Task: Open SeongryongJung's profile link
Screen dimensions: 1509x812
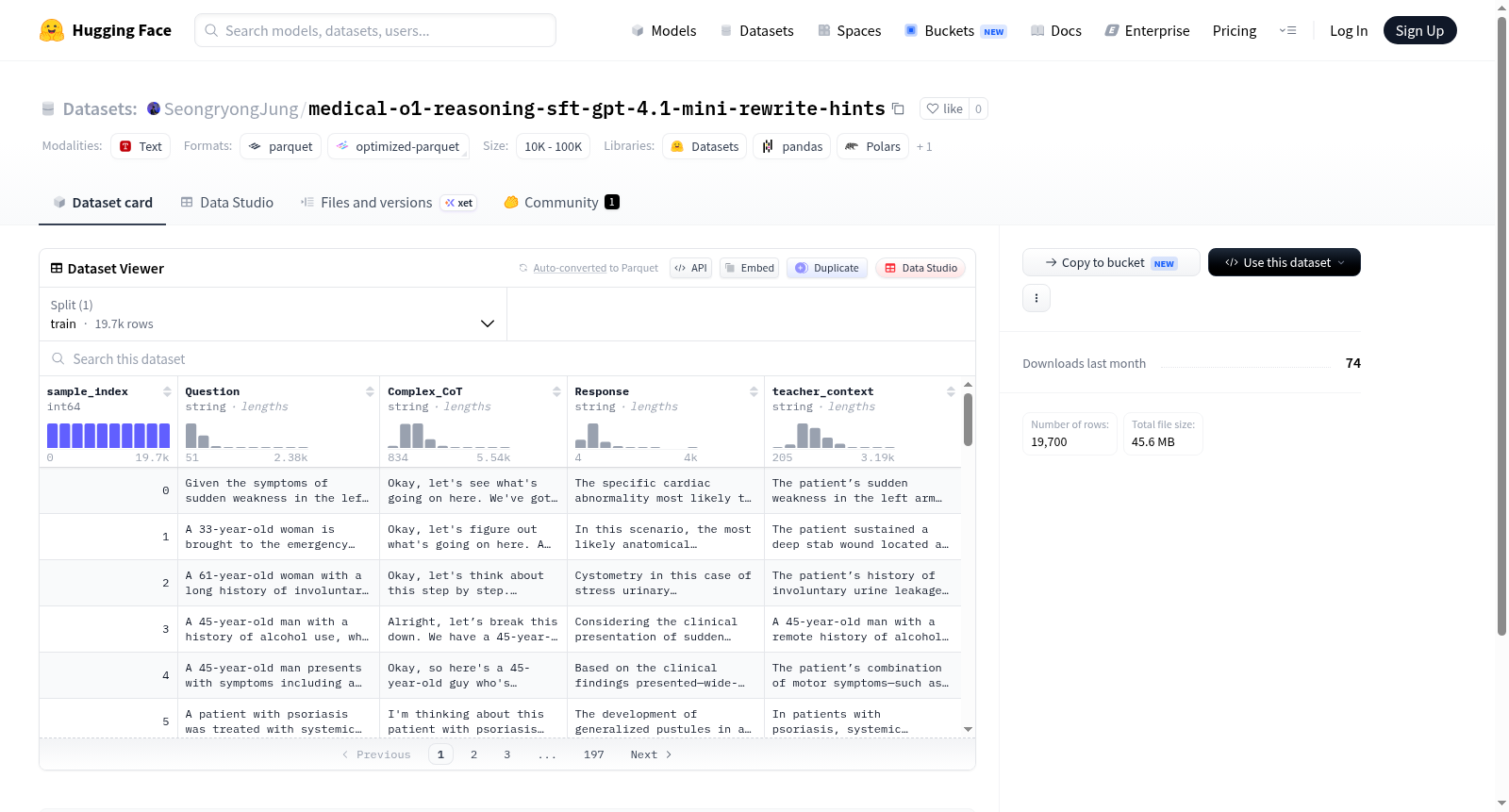Action: 231,108
